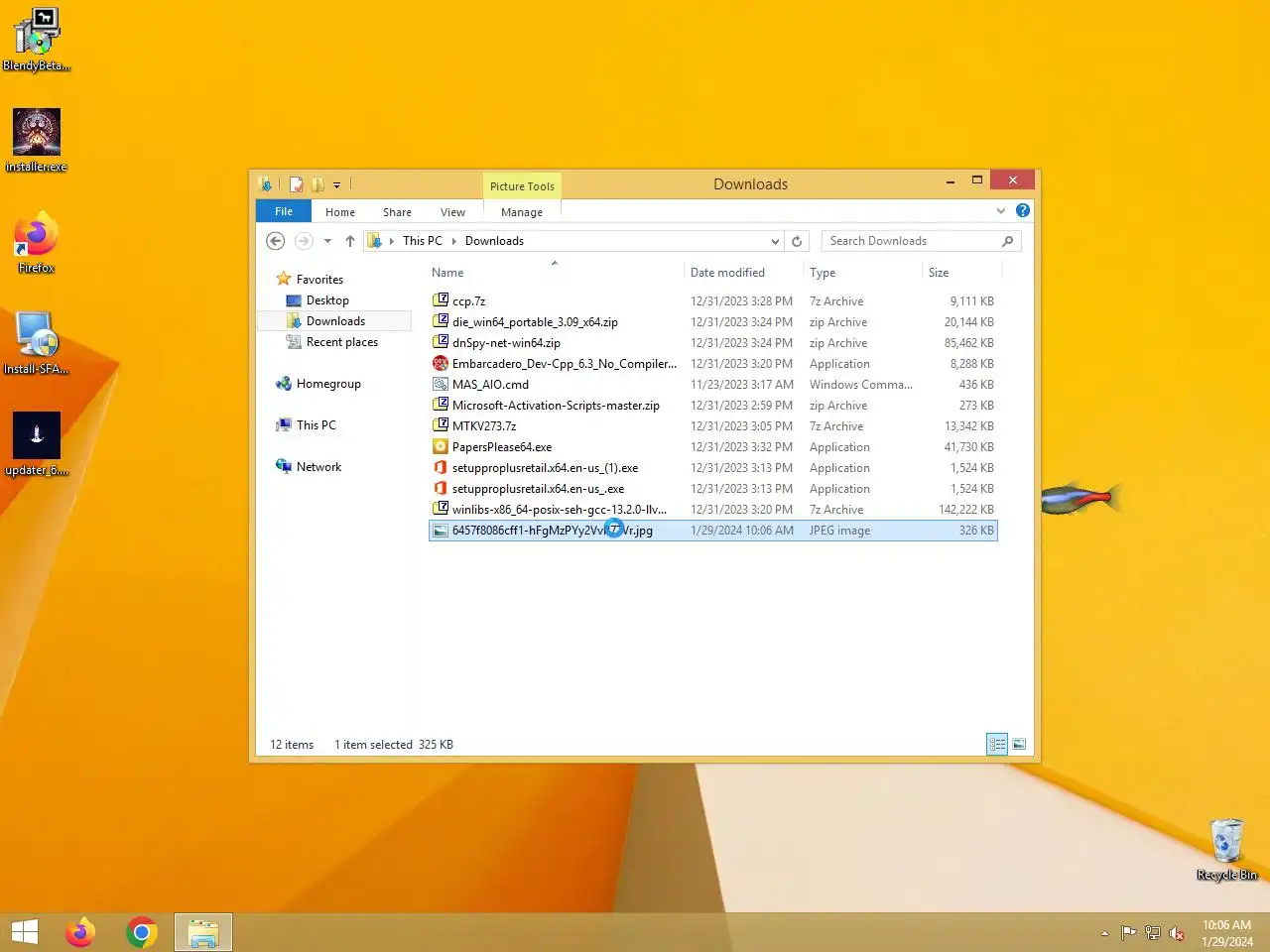1270x952 pixels.
Task: Click This PC in address breadcrumb
Action: point(423,241)
